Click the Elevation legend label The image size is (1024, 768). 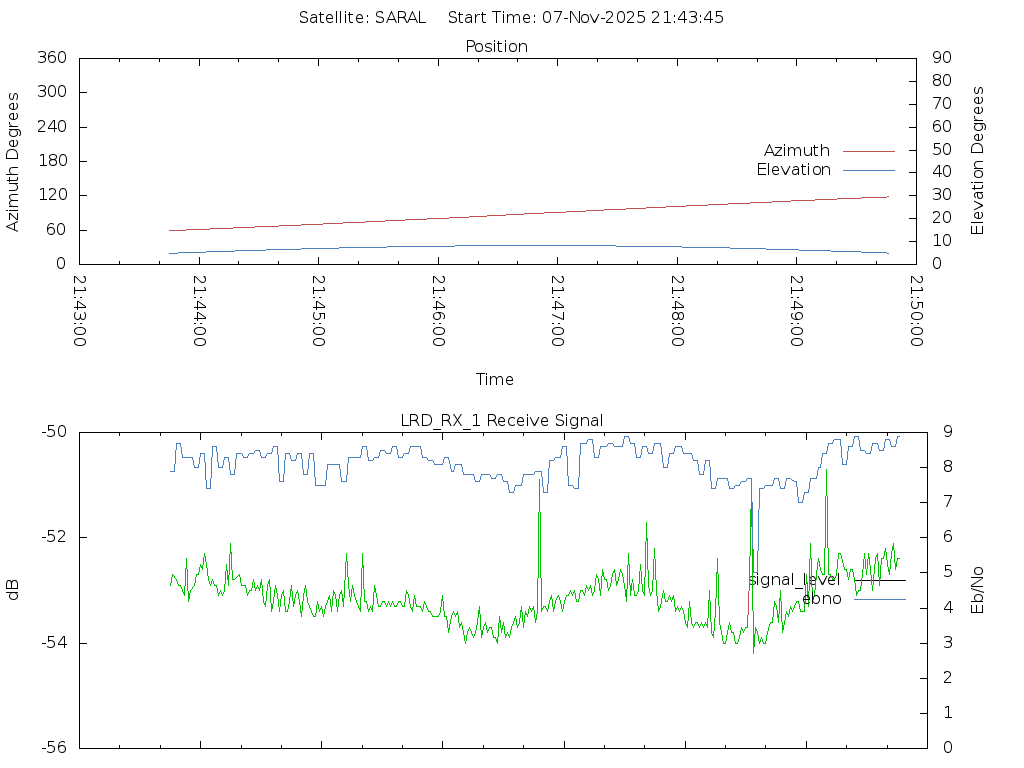793,170
